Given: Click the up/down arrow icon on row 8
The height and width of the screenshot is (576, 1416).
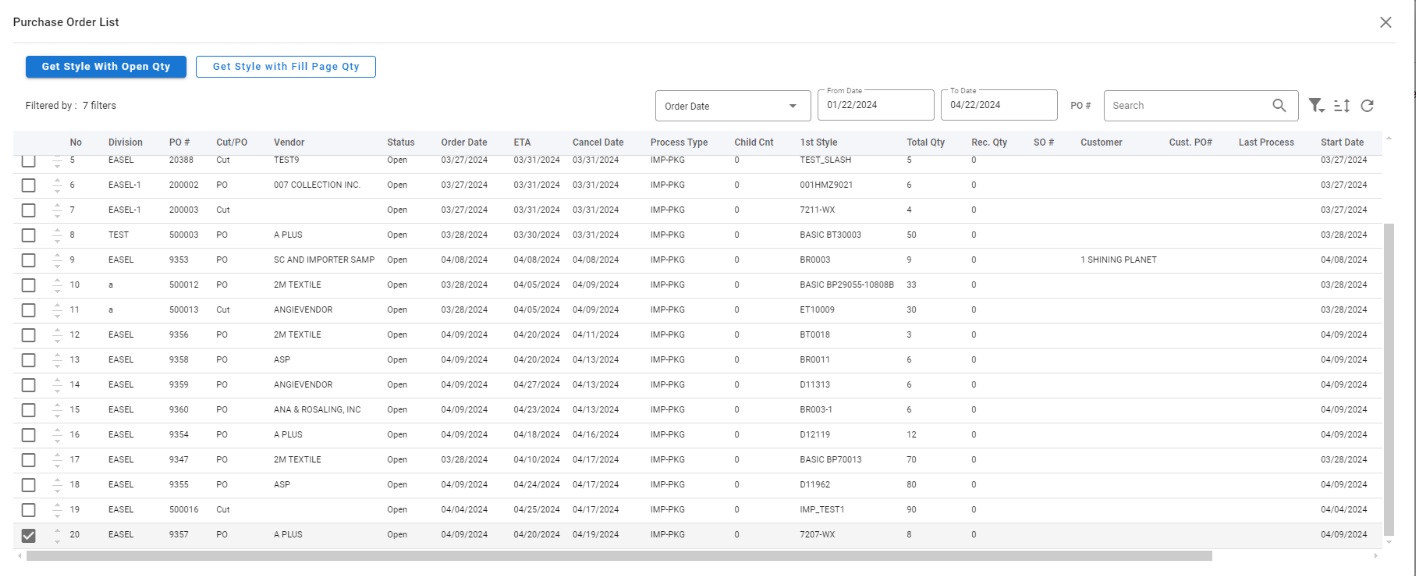Looking at the screenshot, I should point(57,235).
